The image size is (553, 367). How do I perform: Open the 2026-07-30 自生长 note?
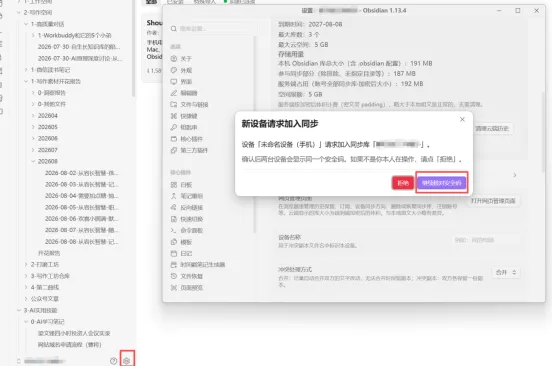[x=79, y=47]
